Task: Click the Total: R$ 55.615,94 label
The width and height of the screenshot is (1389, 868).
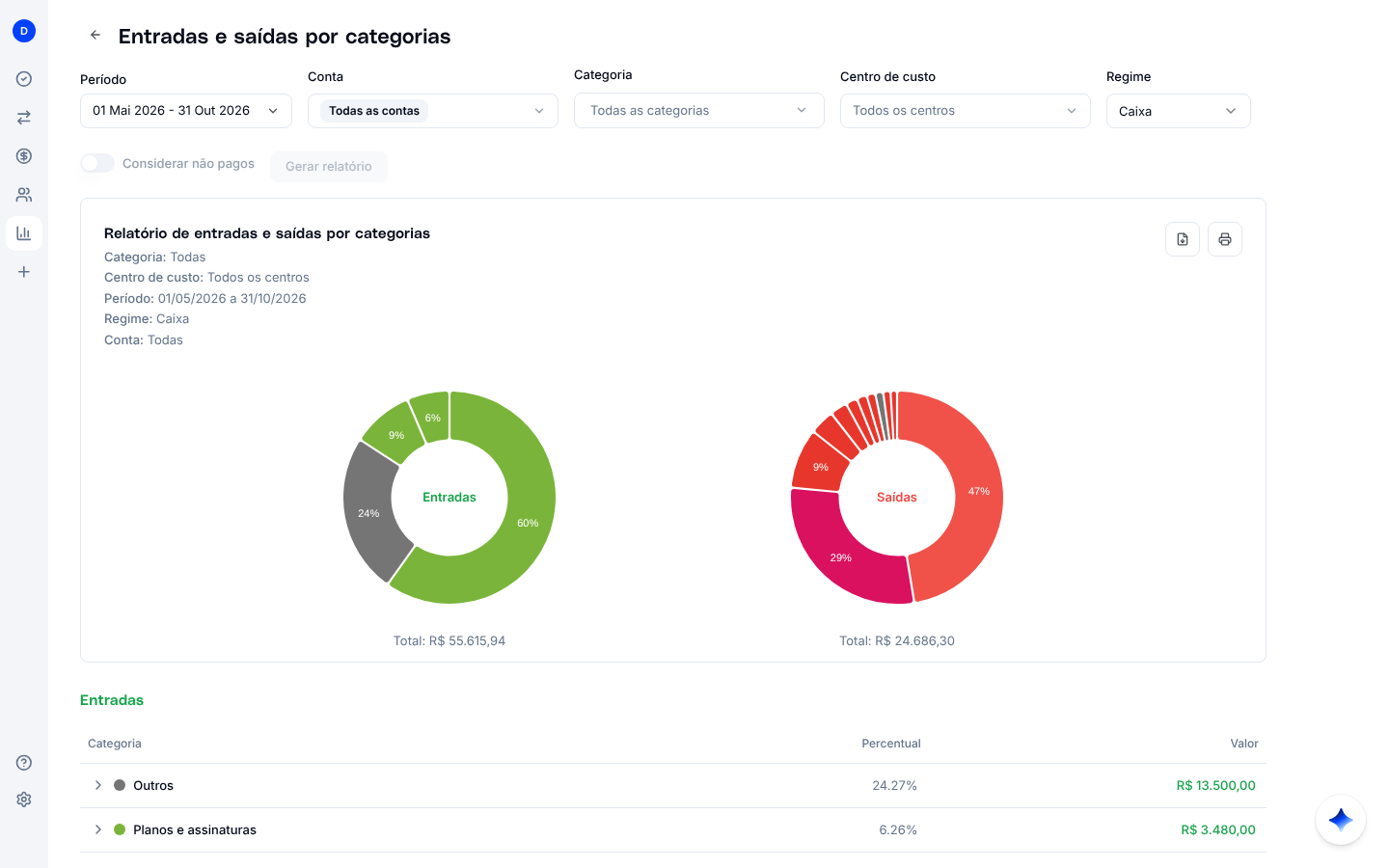Action: click(x=449, y=640)
